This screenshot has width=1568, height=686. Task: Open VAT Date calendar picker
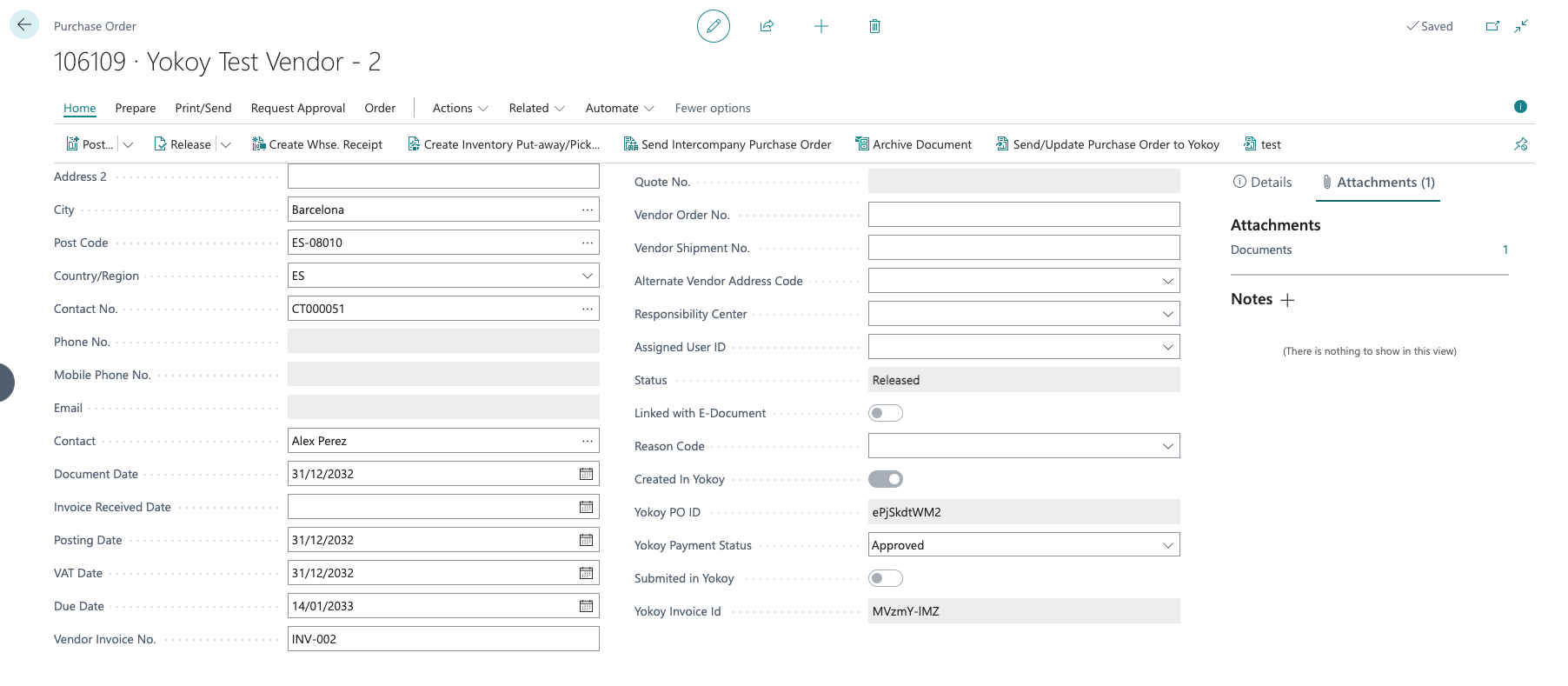[587, 573]
